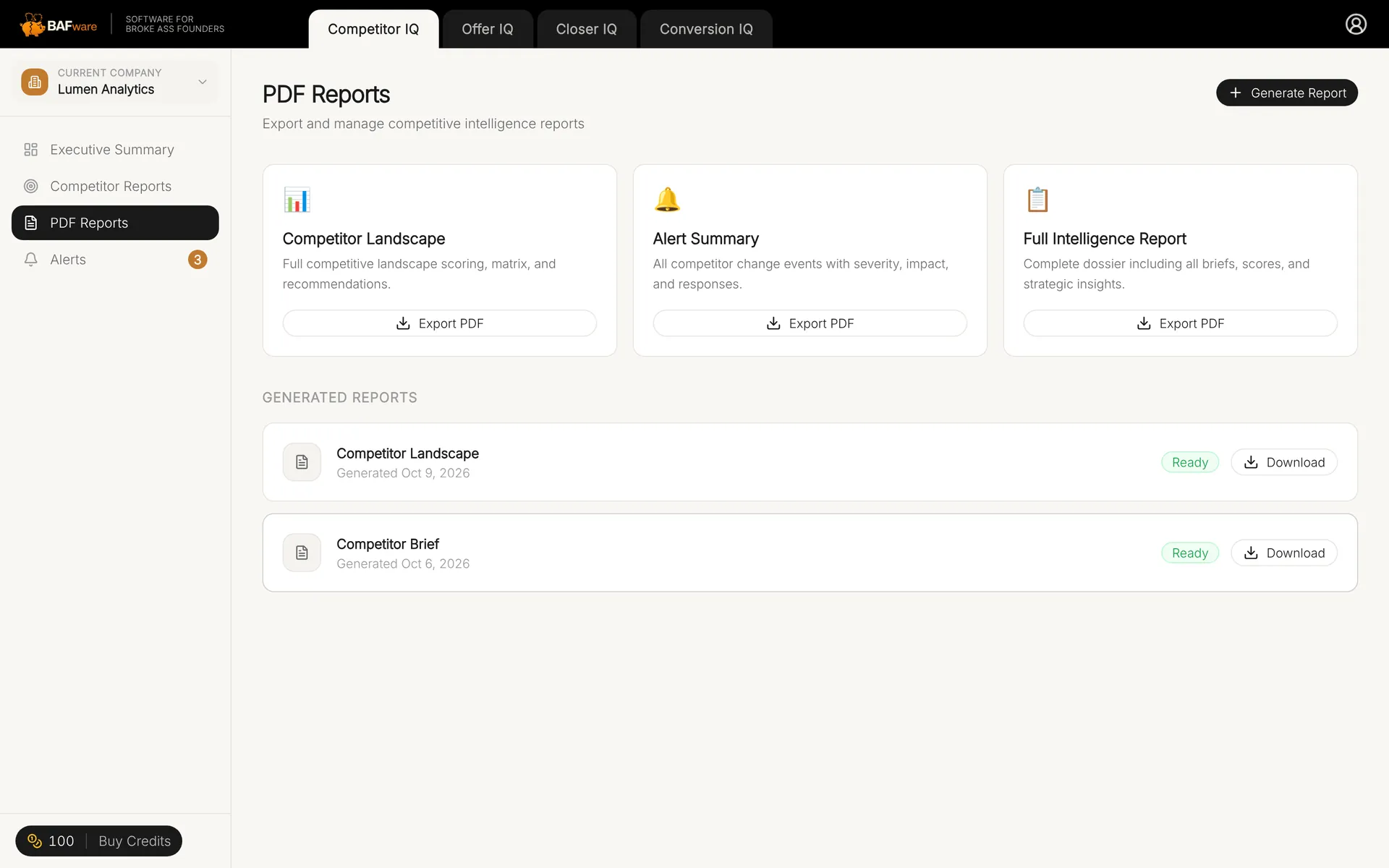This screenshot has height=868, width=1389.
Task: Click the Executive Summary grid icon
Action: 30,150
